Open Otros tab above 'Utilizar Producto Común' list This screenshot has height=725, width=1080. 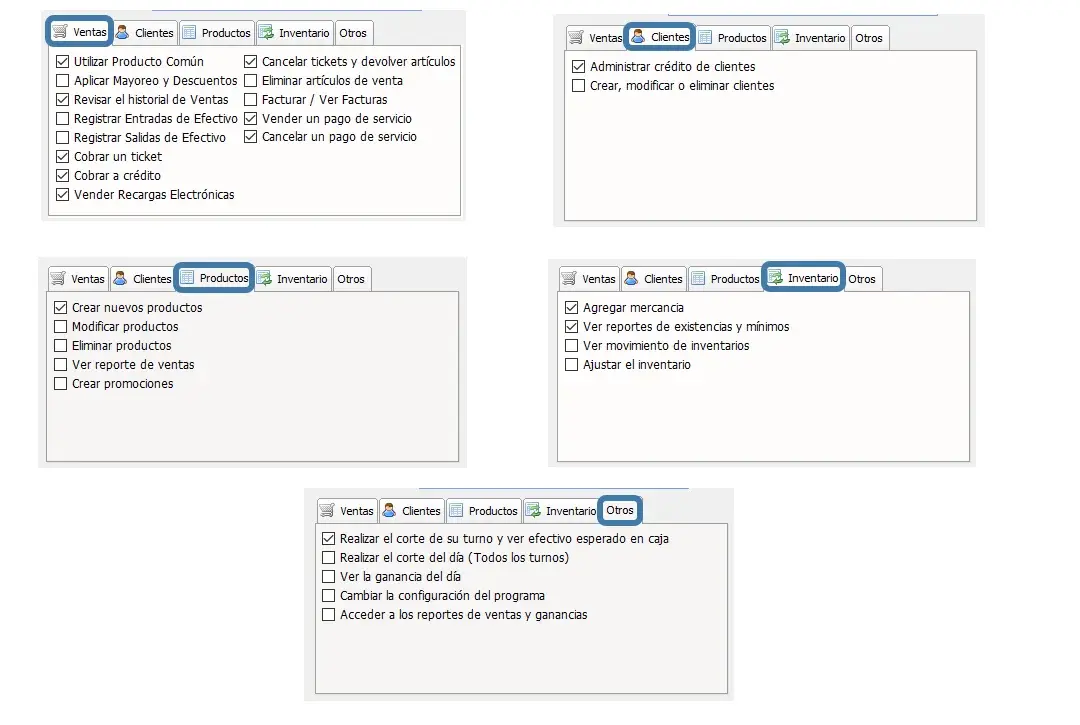click(353, 33)
